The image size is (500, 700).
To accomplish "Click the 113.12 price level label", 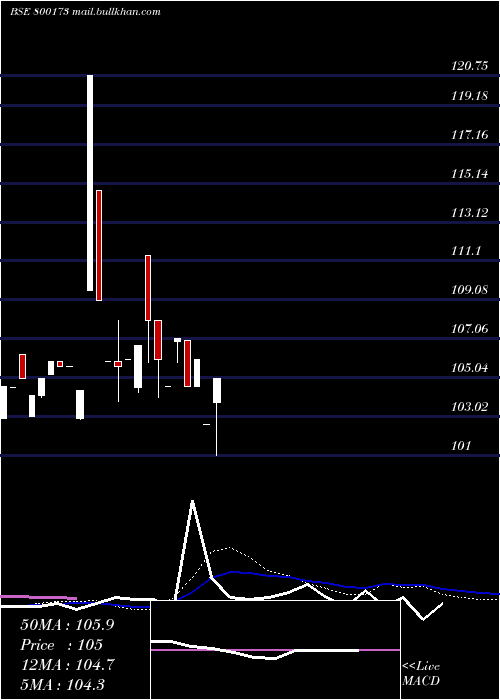I will coord(469,212).
